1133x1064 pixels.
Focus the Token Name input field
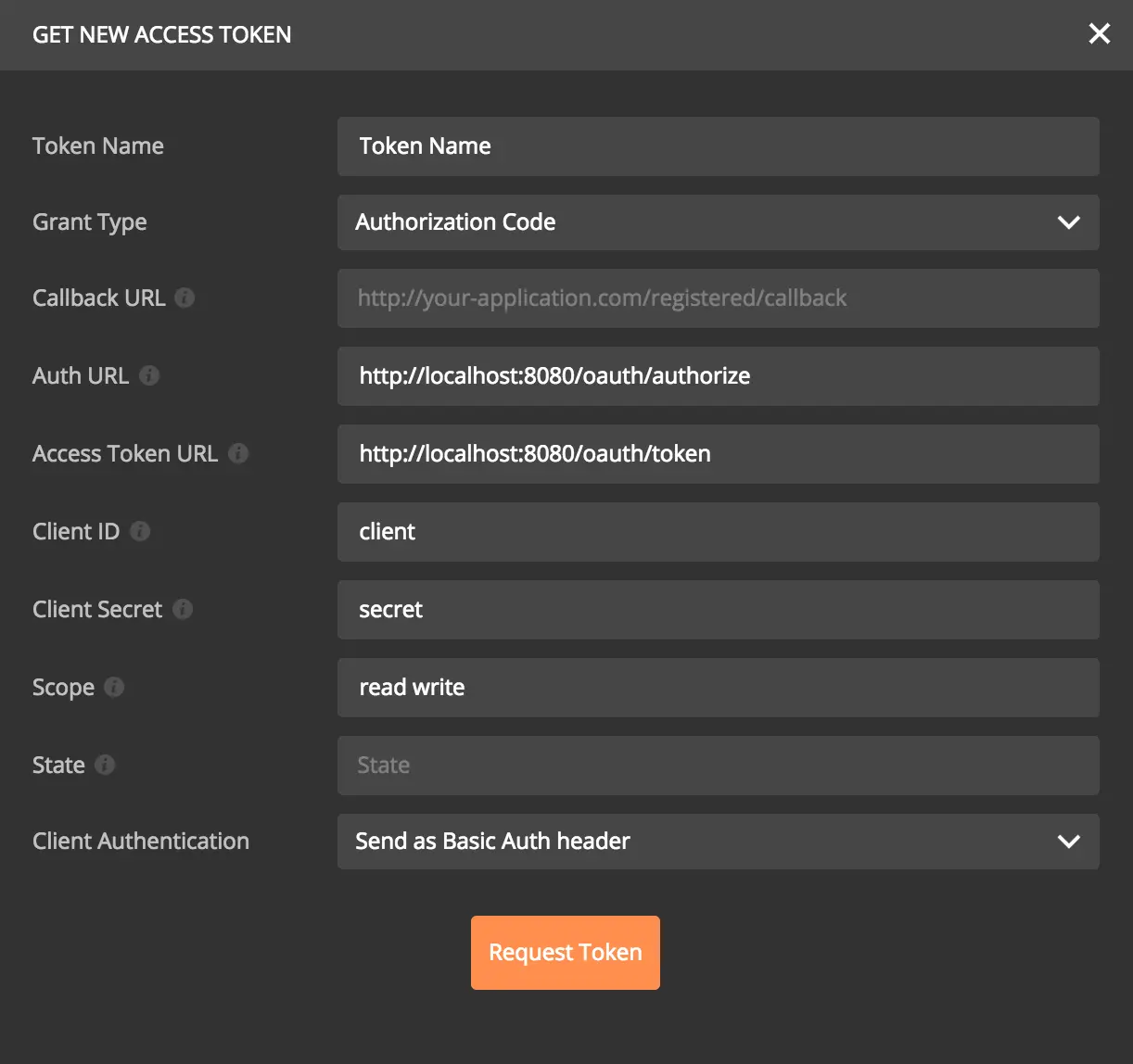(718, 146)
